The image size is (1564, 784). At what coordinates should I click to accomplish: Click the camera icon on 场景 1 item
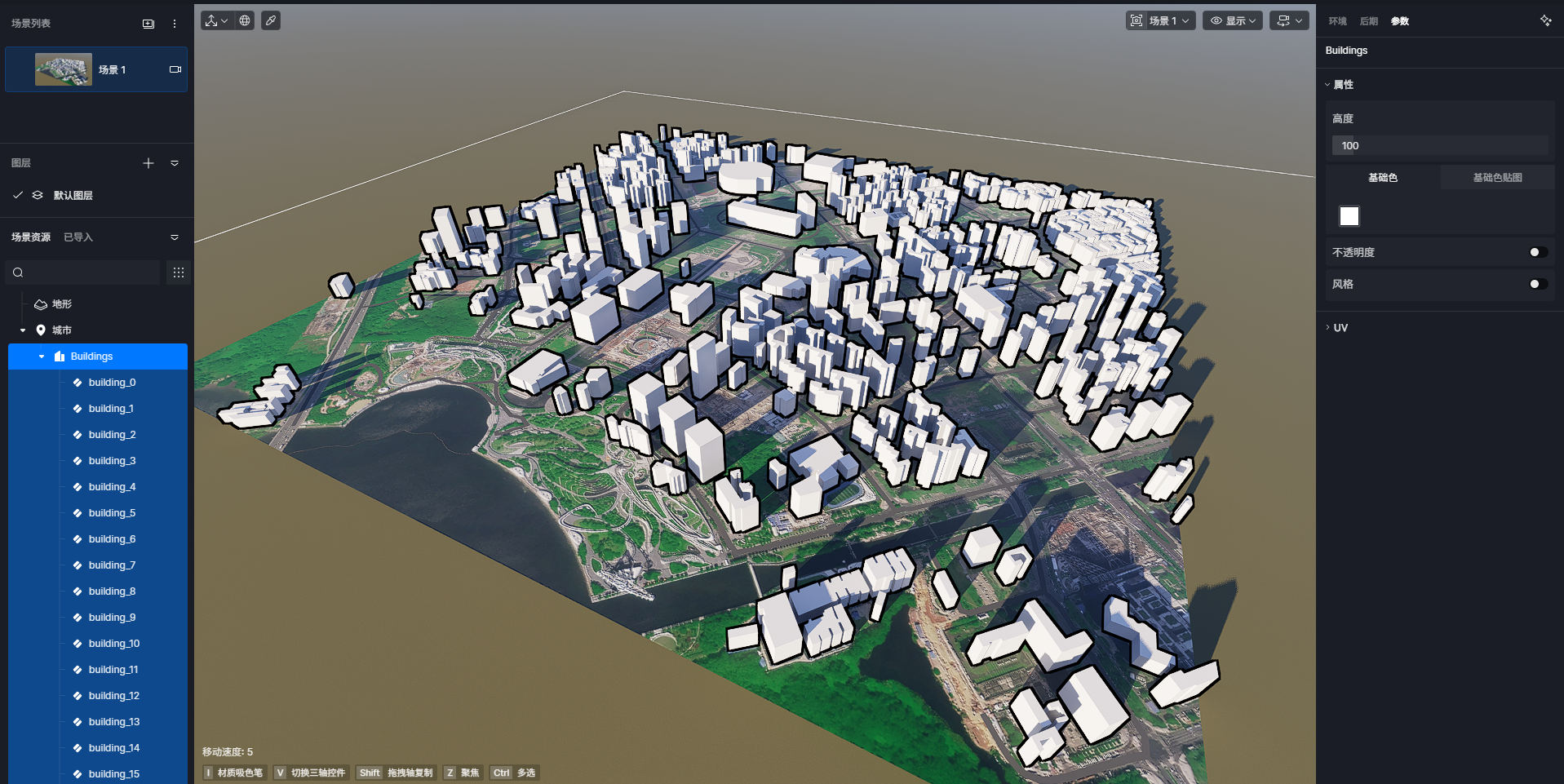175,69
